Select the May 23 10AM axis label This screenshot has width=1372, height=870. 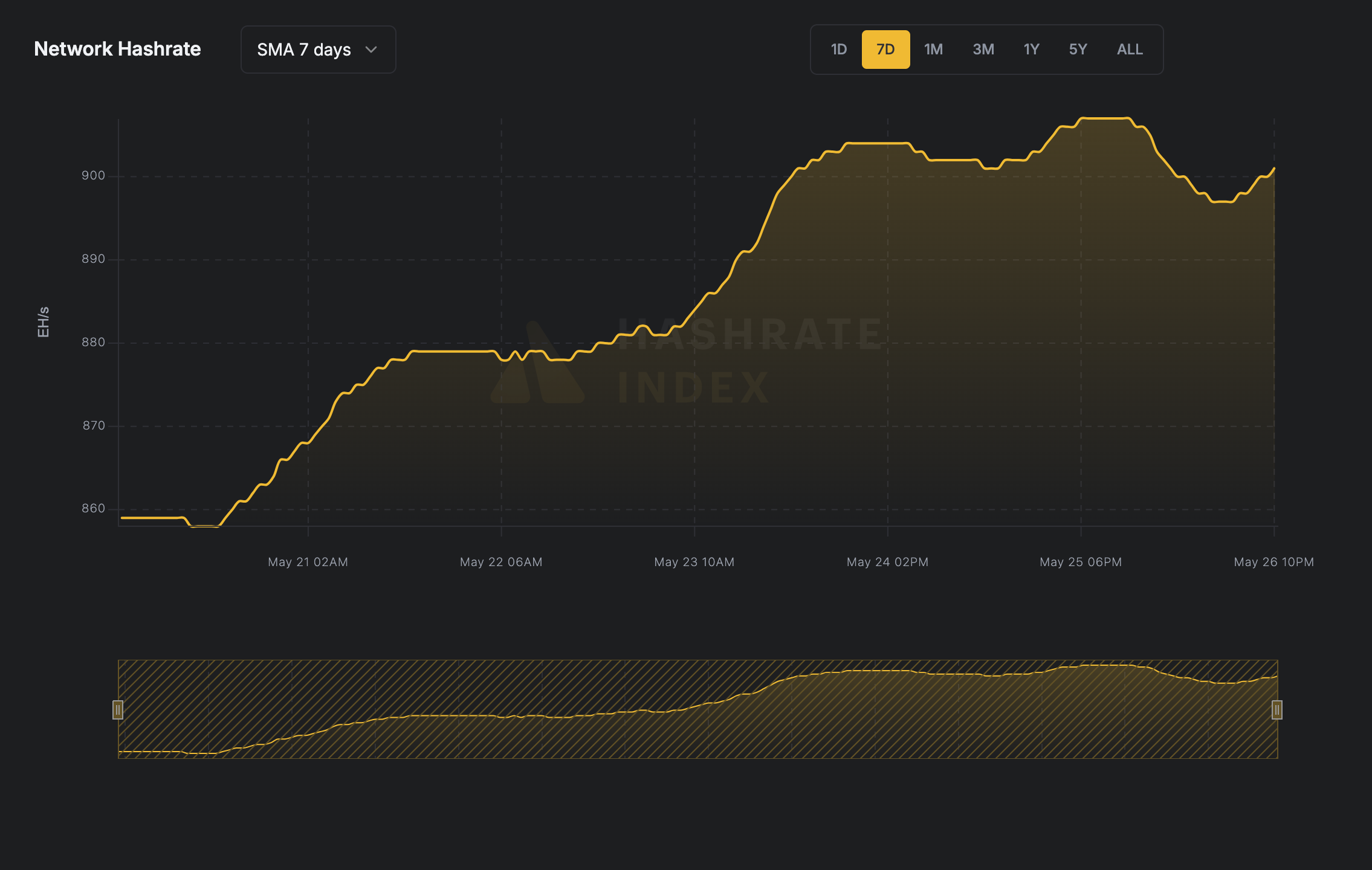tap(694, 561)
